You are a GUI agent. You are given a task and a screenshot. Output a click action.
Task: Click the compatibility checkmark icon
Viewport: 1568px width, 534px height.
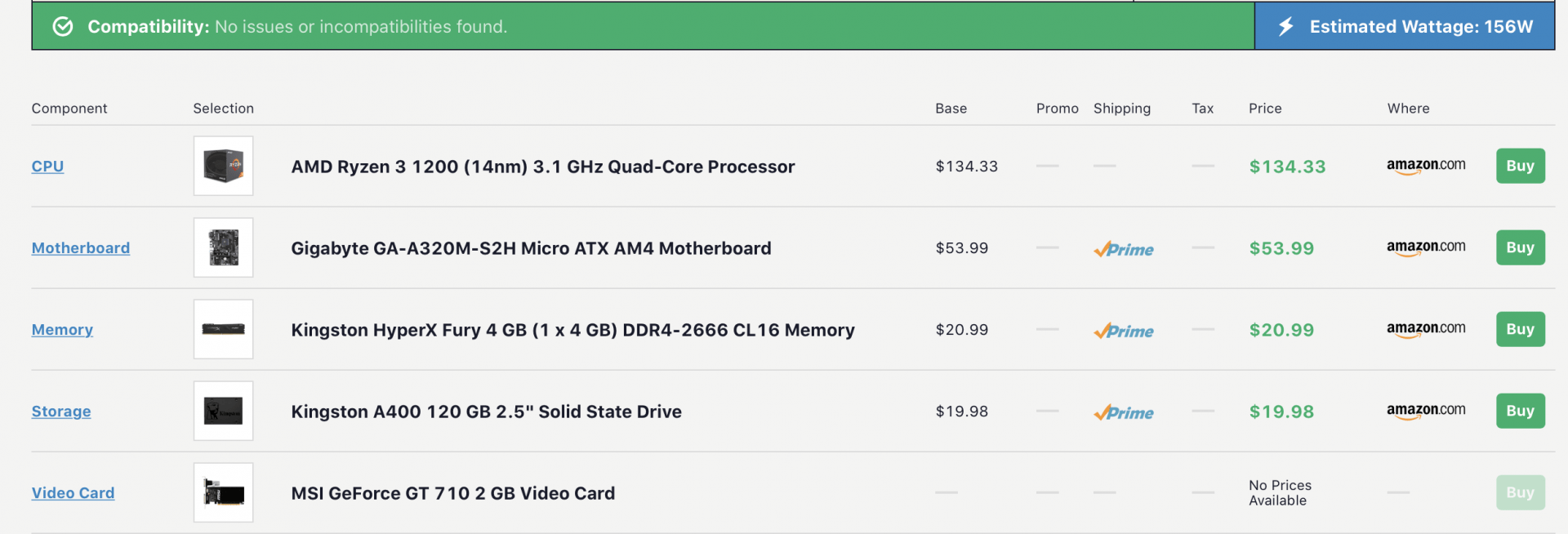coord(63,27)
